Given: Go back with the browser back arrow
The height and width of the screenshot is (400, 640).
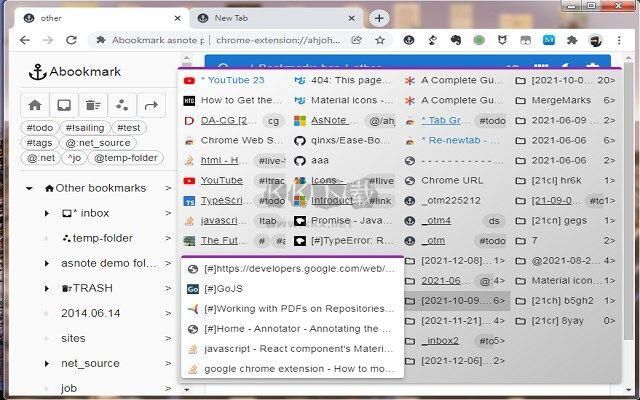Looking at the screenshot, I should coord(25,40).
